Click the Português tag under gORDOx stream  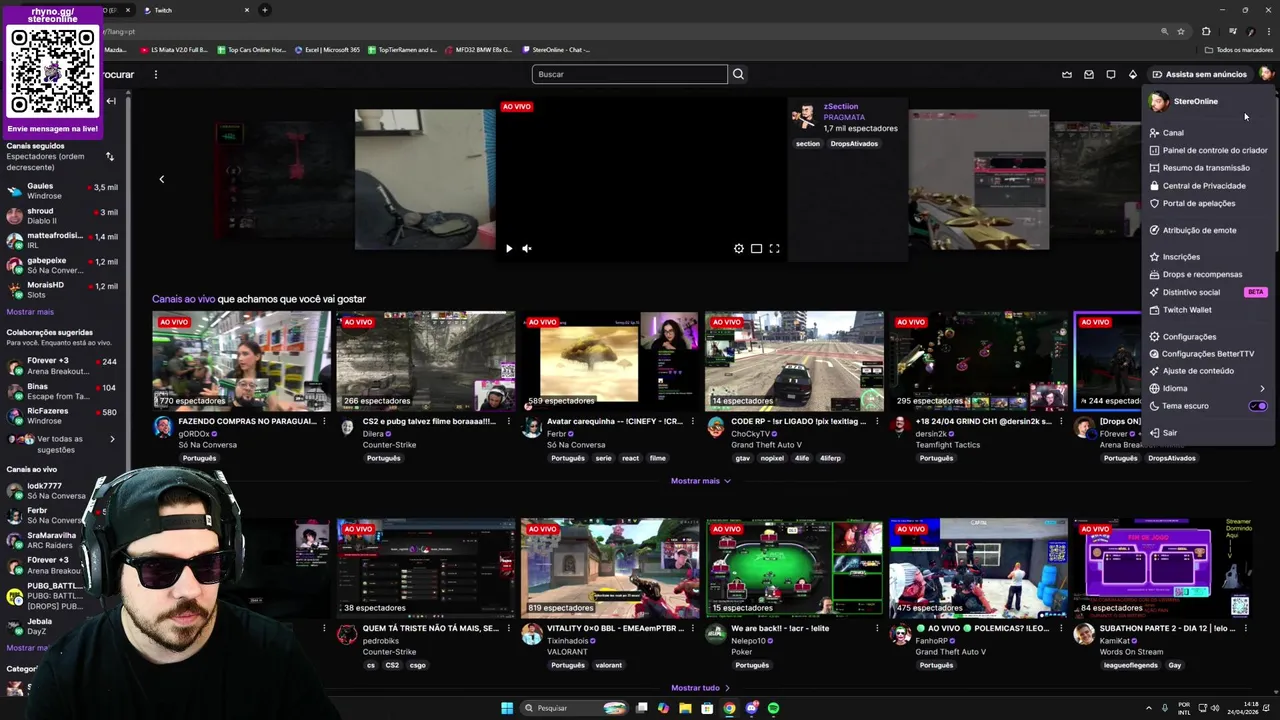(199, 458)
